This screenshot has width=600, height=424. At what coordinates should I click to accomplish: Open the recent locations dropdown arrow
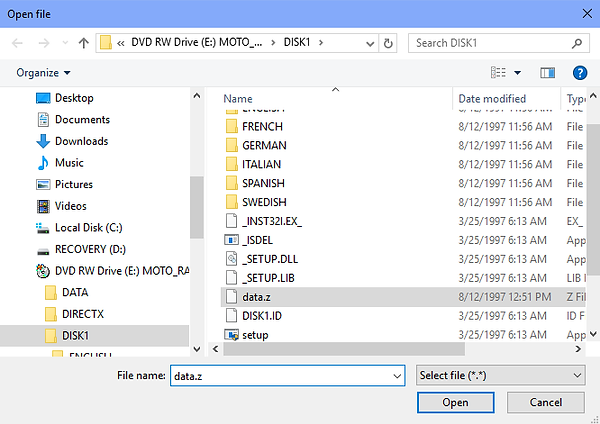click(65, 43)
